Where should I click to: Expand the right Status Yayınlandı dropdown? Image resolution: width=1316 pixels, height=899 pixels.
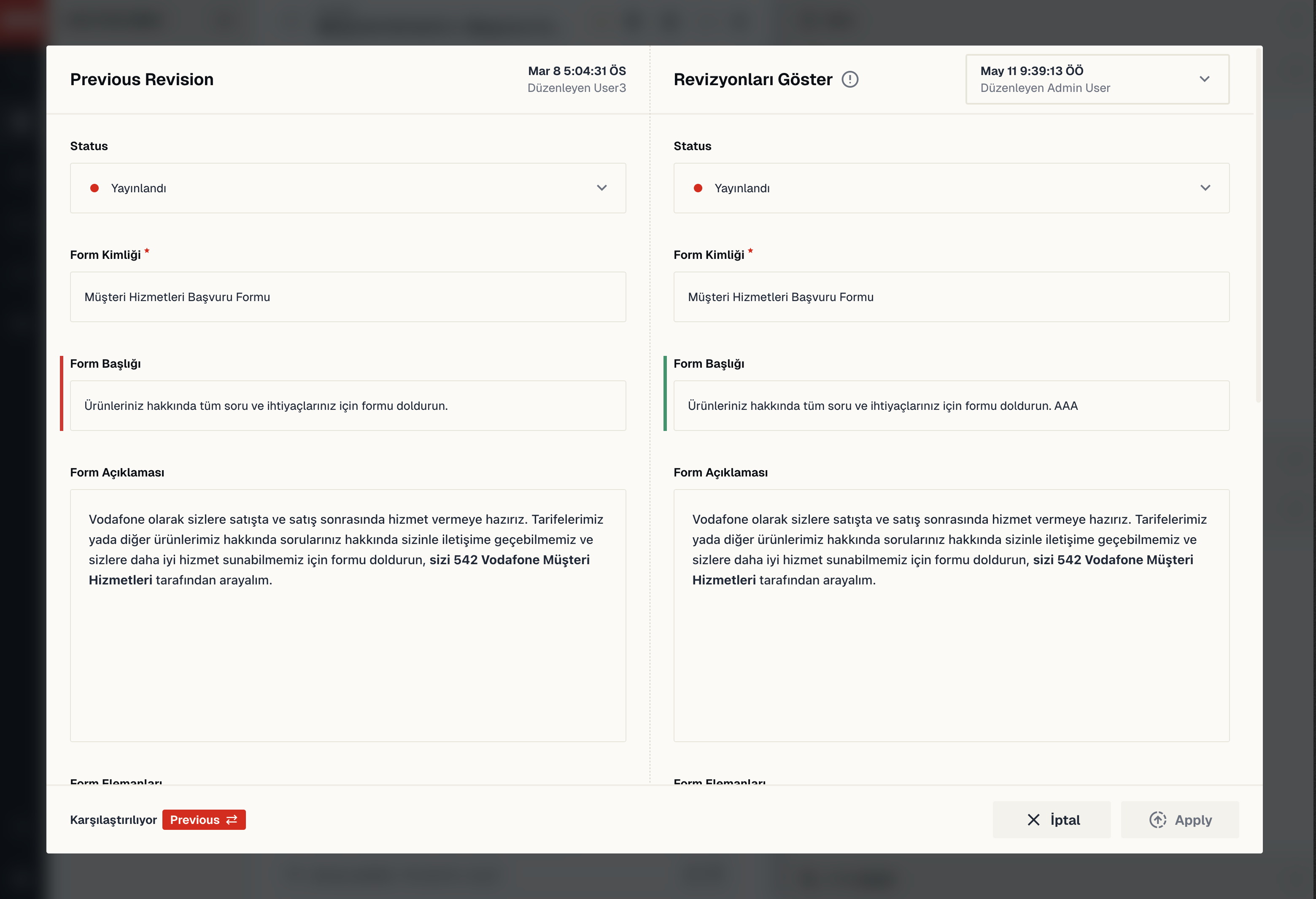951,188
